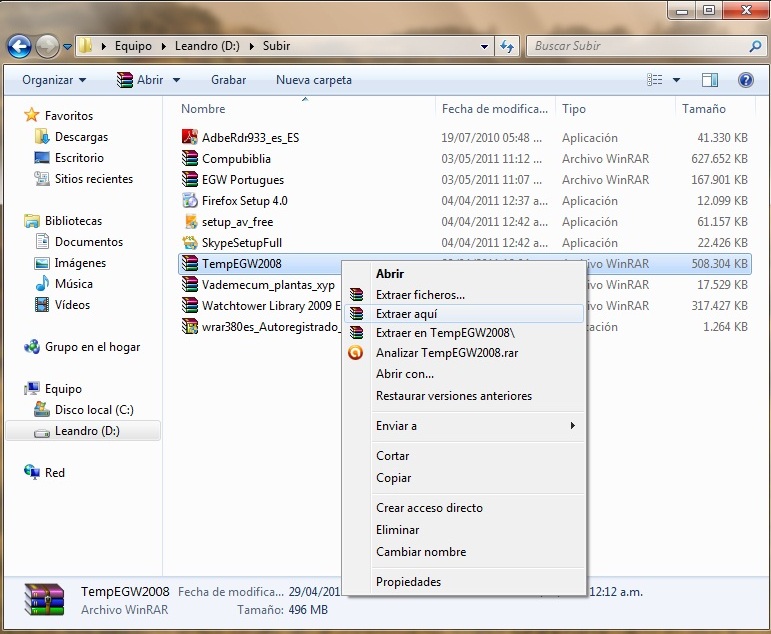Click the change view icon
771x634 pixels.
tap(654, 80)
